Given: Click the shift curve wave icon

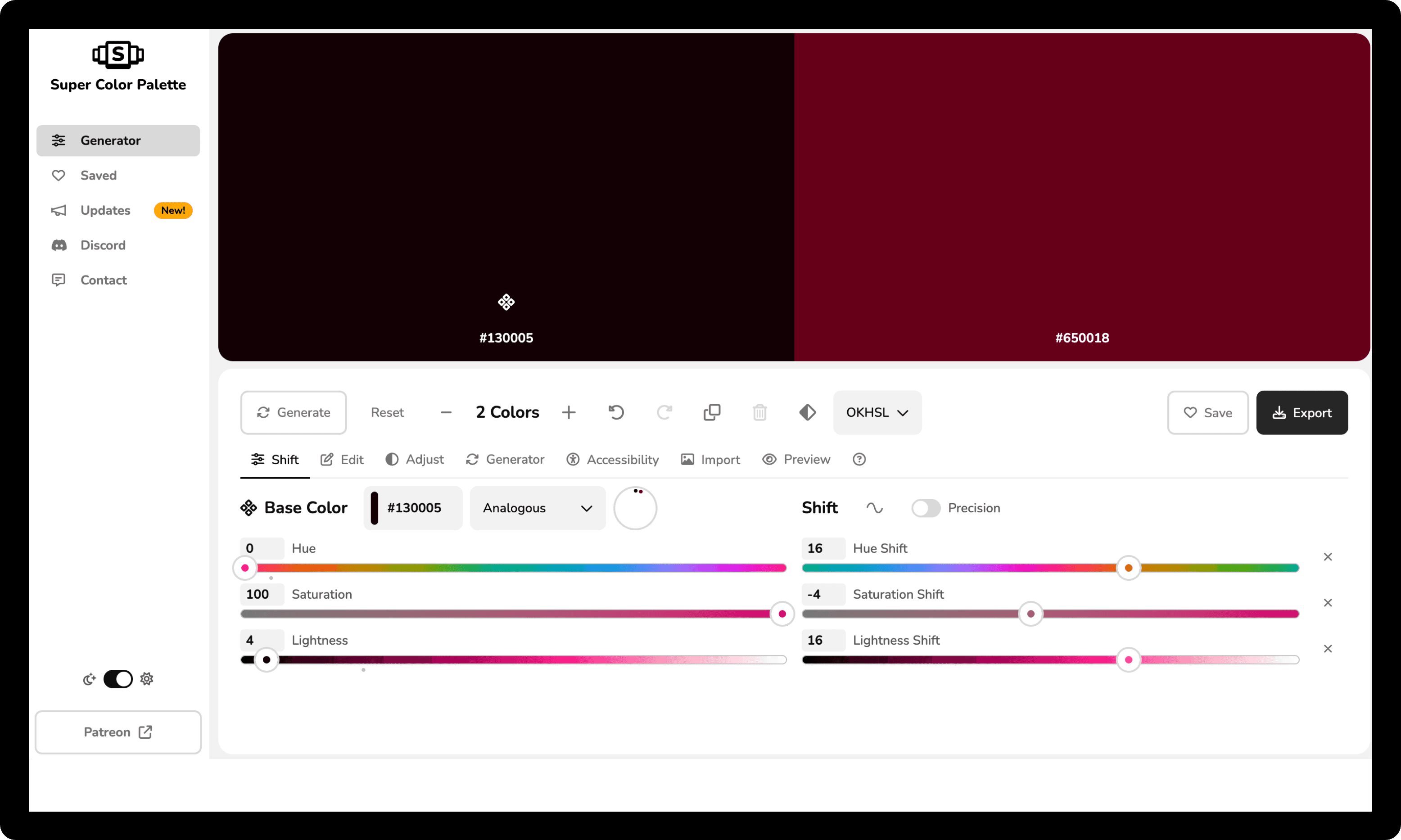Looking at the screenshot, I should 874,508.
